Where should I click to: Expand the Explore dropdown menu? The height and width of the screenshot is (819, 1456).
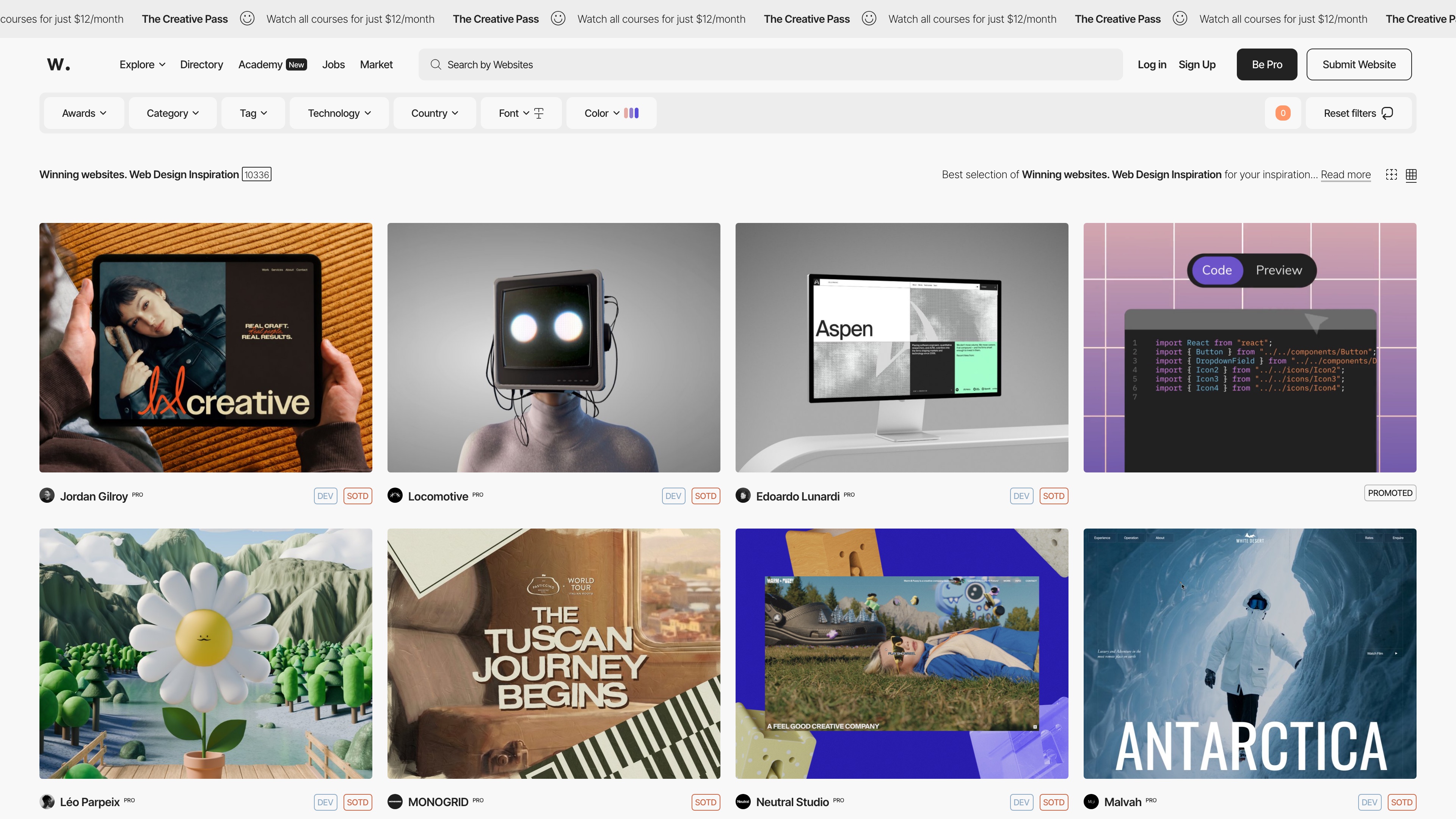(143, 64)
